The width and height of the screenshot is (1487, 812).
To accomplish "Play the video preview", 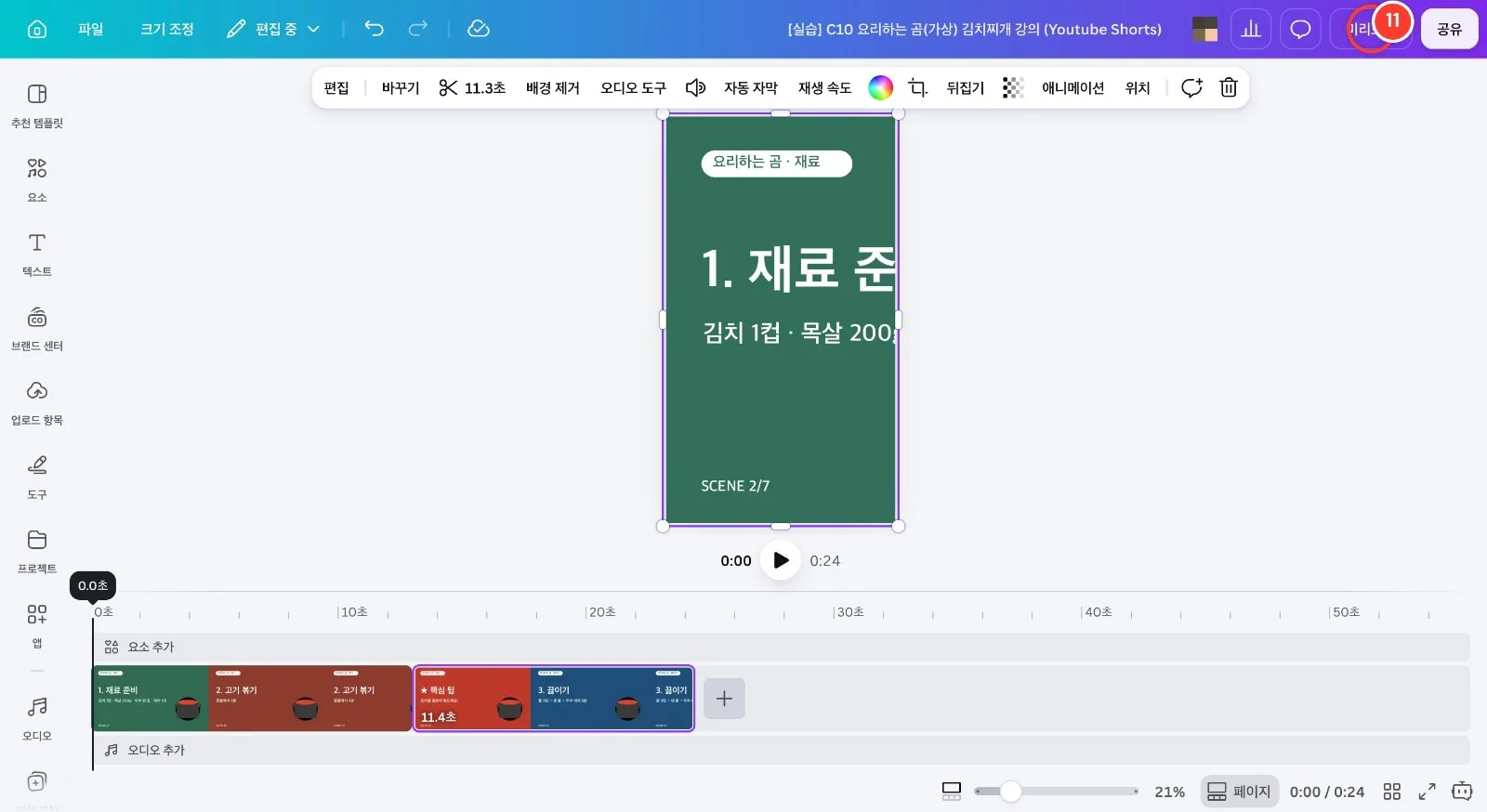I will 781,560.
